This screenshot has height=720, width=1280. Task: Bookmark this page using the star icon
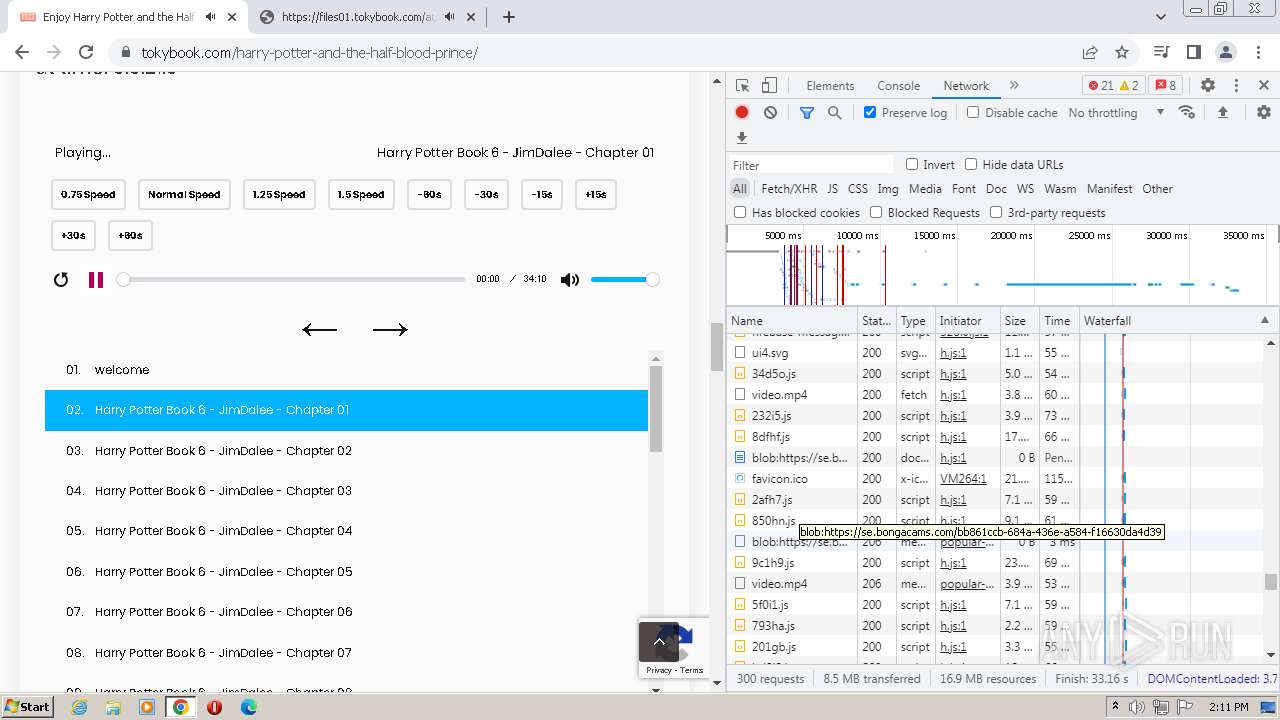coord(1122,52)
